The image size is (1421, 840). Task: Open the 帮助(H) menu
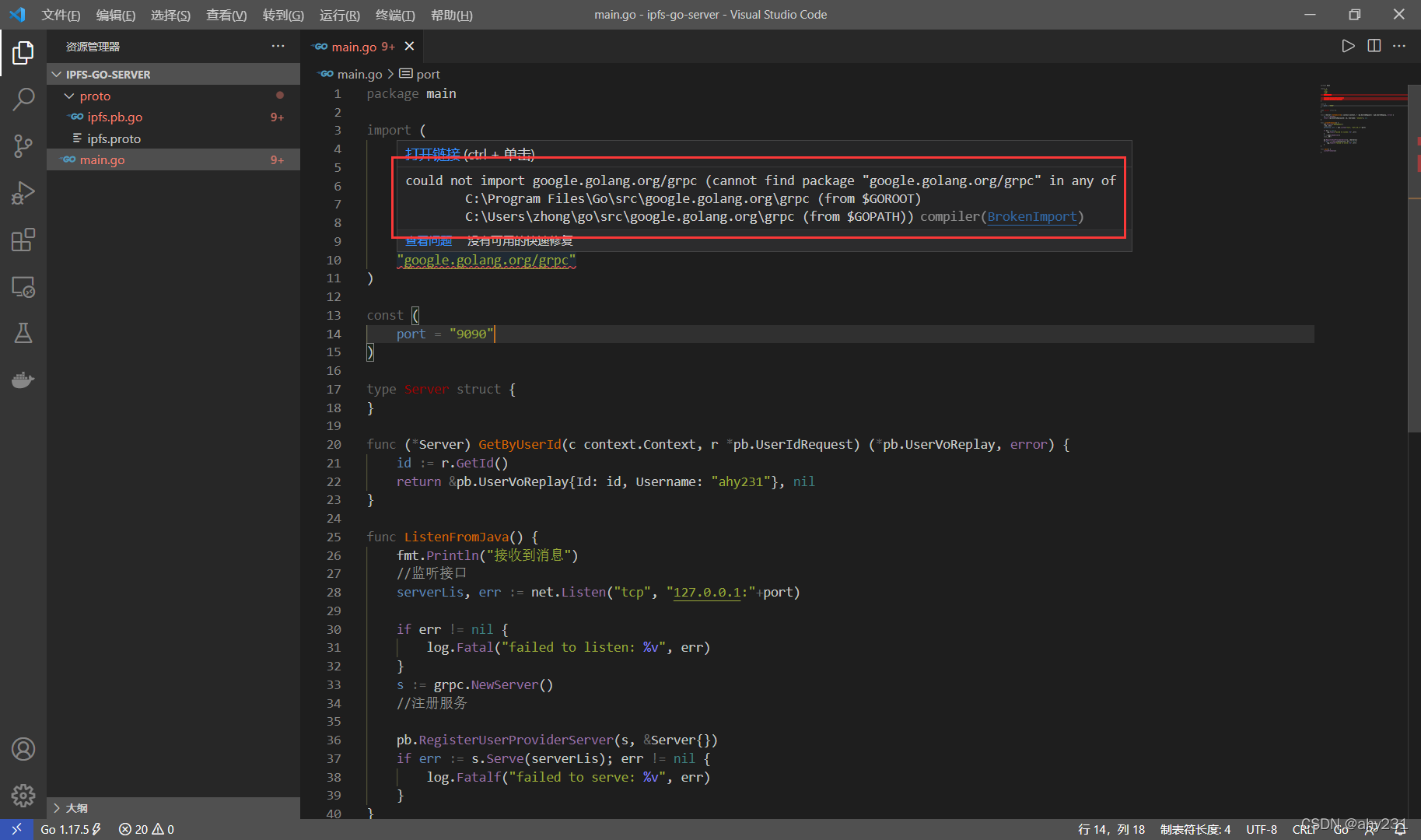[451, 15]
